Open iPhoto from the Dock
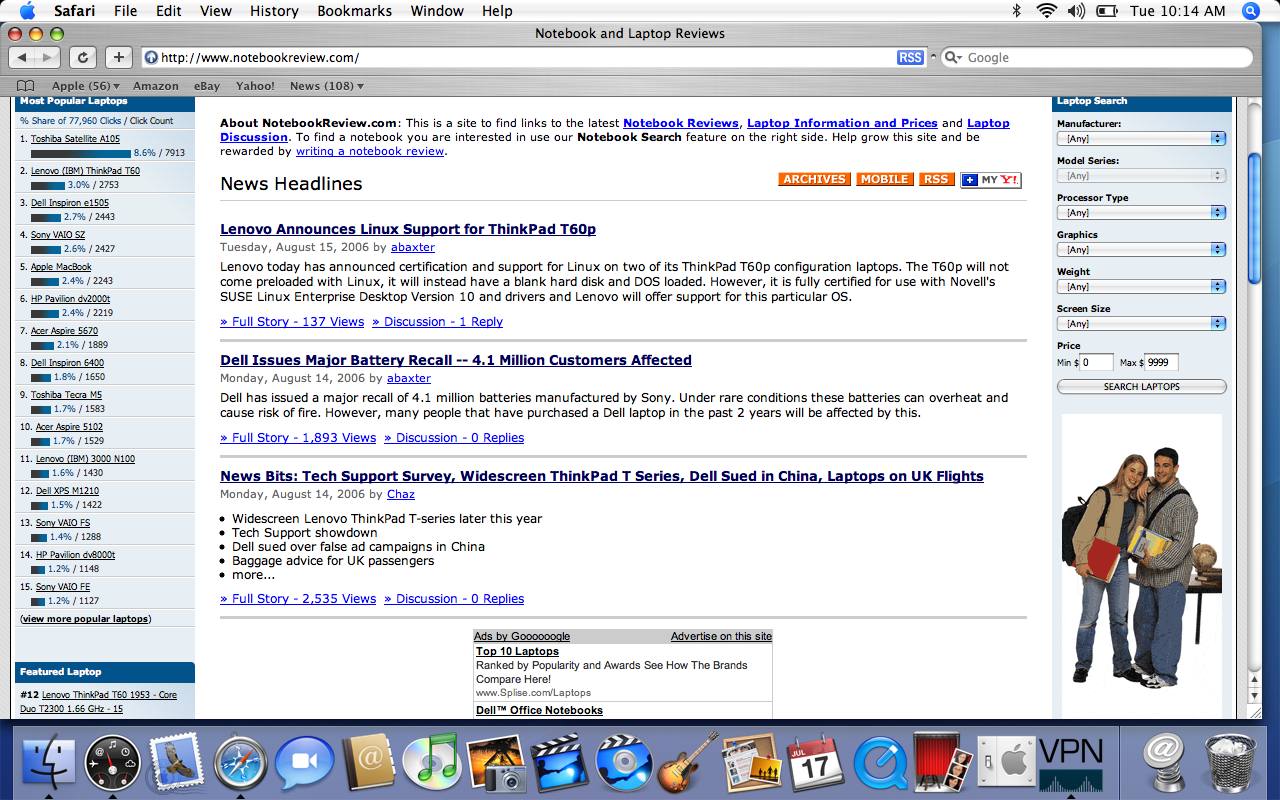This screenshot has width=1280, height=800. click(496, 764)
